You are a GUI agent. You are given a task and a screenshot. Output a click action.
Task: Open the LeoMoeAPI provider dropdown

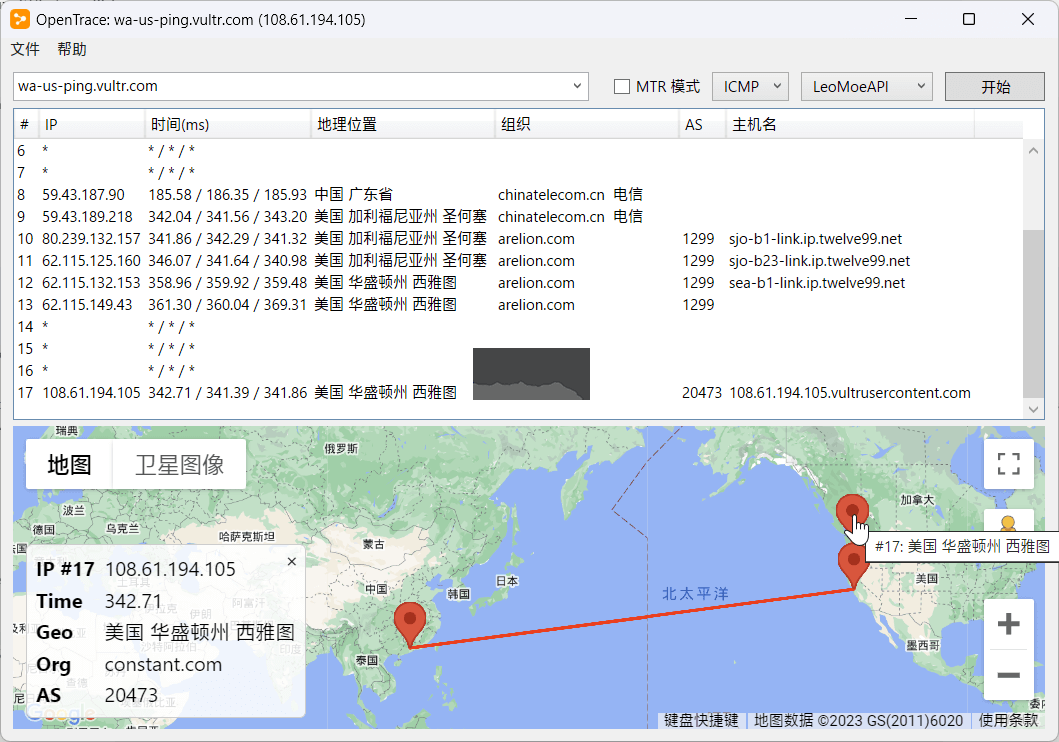[866, 87]
